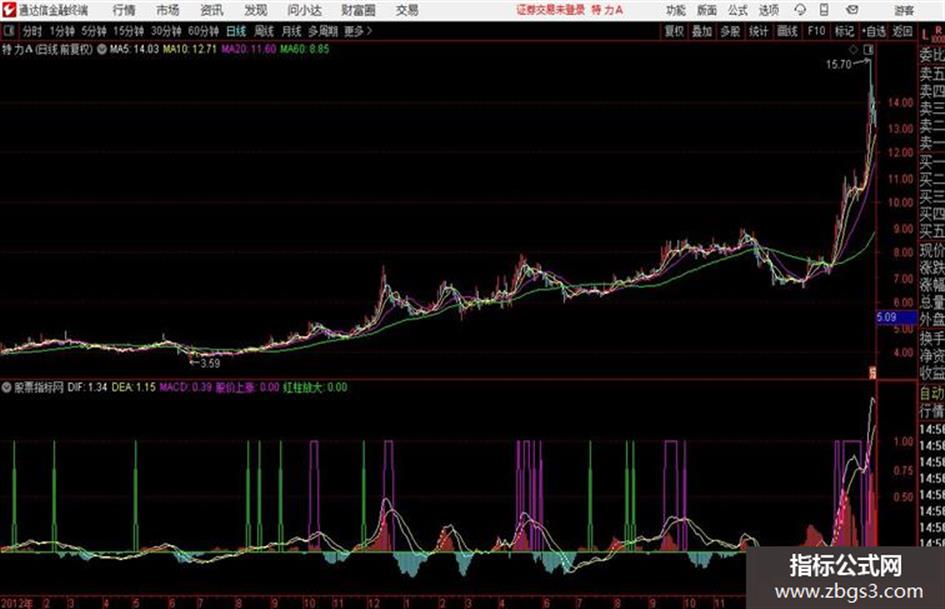Open the 功能 menu
Viewport: 945px width, 609px height.
pyautogui.click(x=676, y=10)
